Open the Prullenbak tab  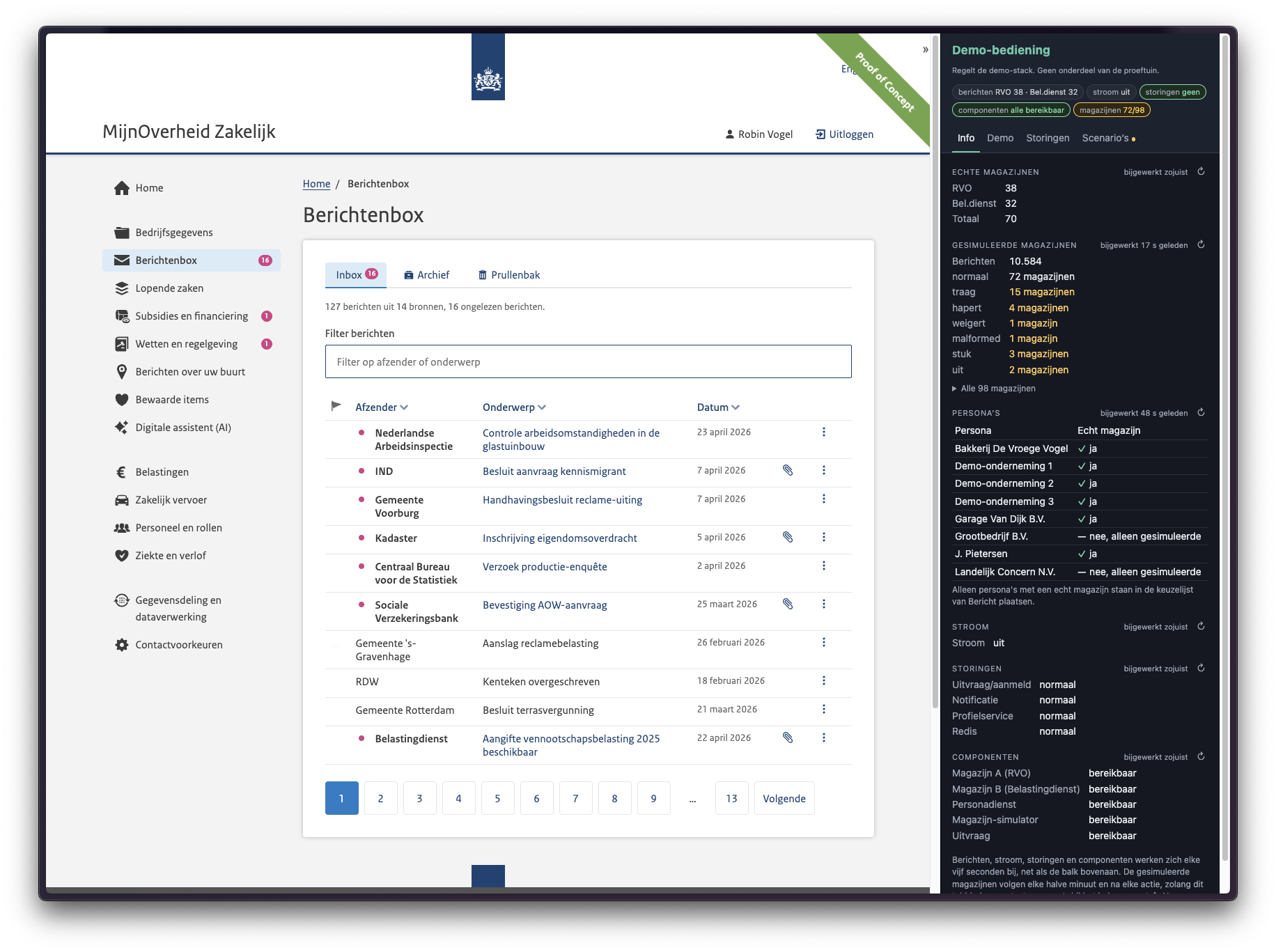(x=509, y=275)
